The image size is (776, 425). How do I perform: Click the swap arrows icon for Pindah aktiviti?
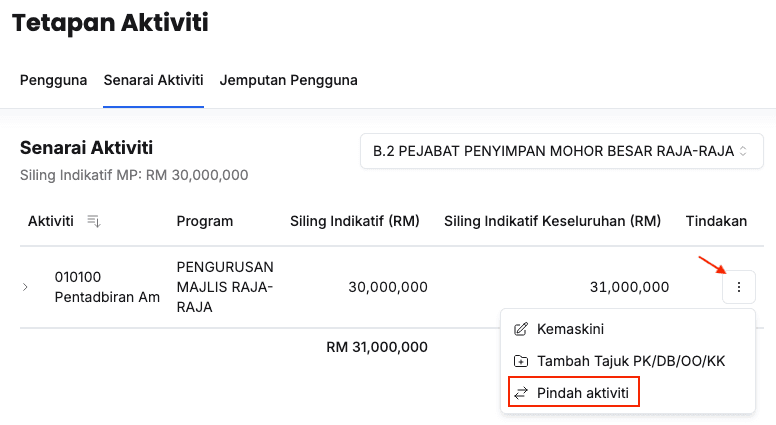520,393
